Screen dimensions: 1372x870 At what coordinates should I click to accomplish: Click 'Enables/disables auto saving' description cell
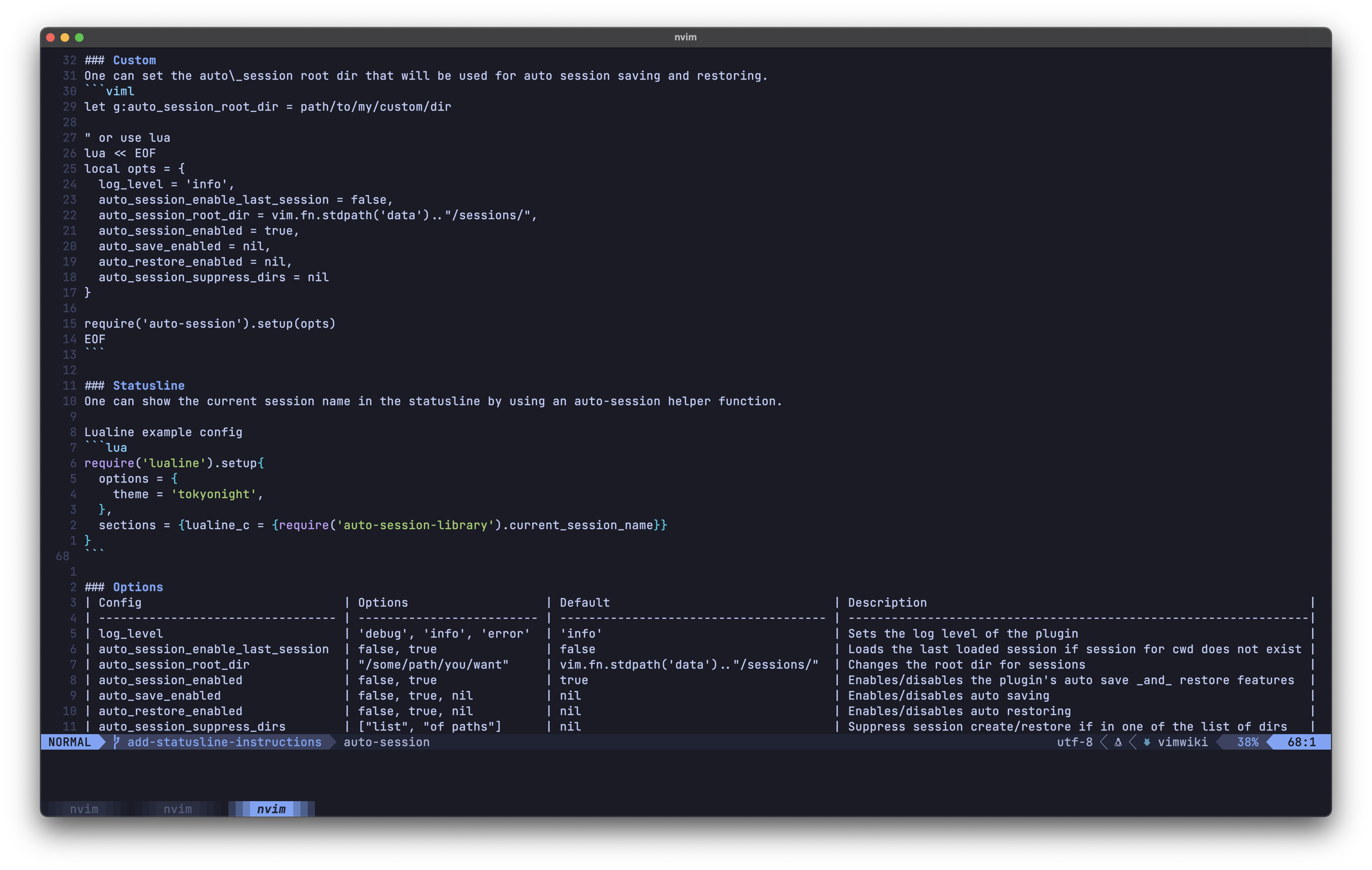(x=949, y=696)
